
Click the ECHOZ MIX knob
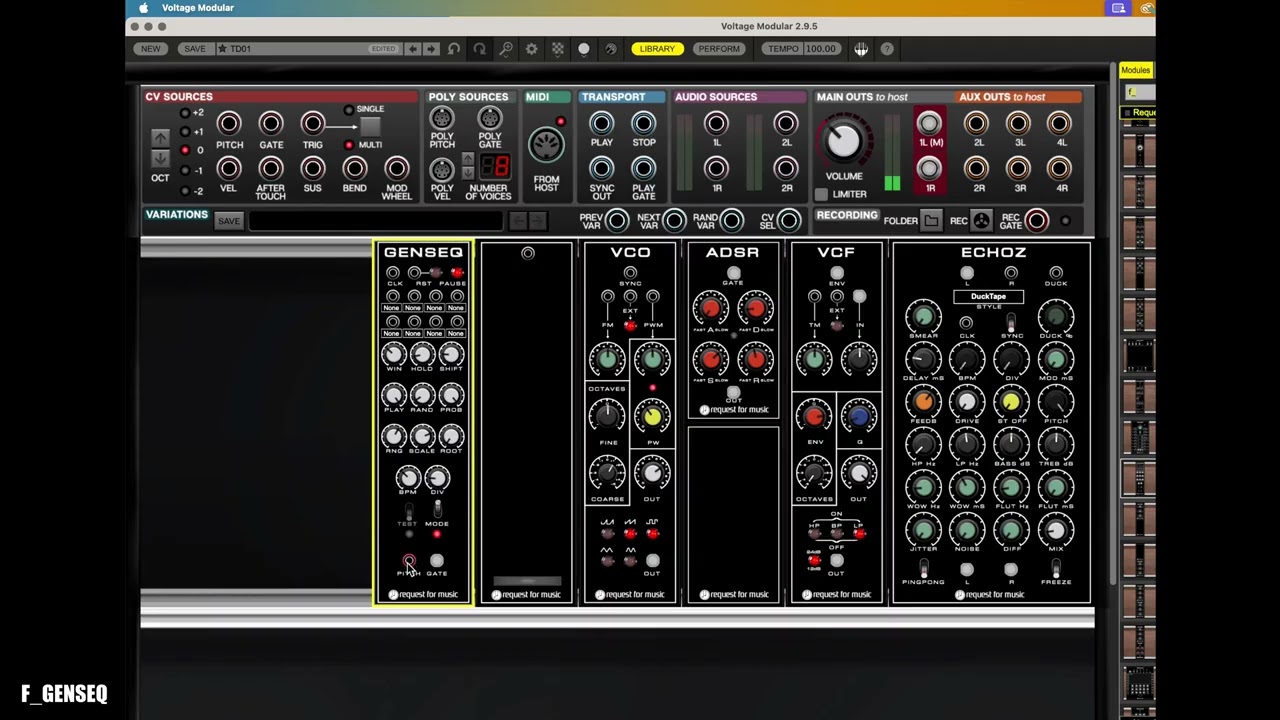click(1056, 529)
